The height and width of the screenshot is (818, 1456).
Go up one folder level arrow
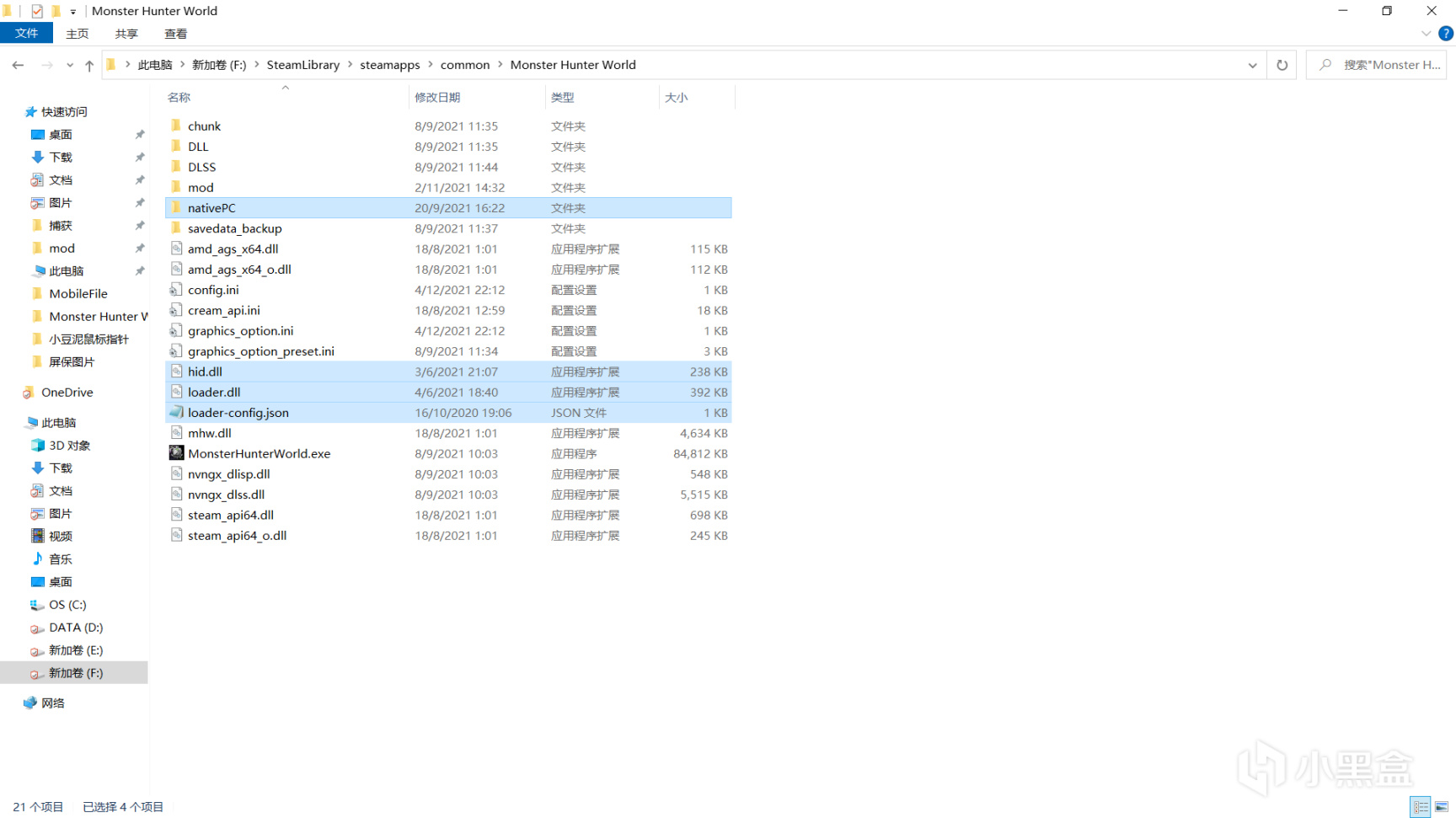(x=89, y=65)
